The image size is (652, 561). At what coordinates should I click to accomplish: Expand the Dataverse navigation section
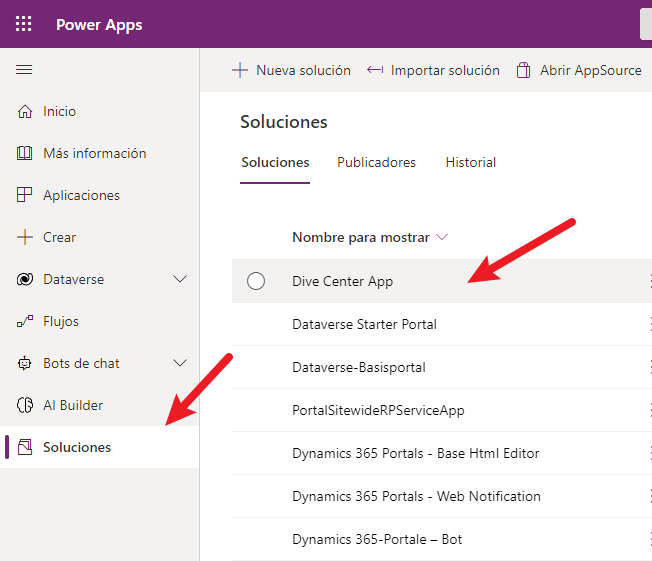point(180,279)
